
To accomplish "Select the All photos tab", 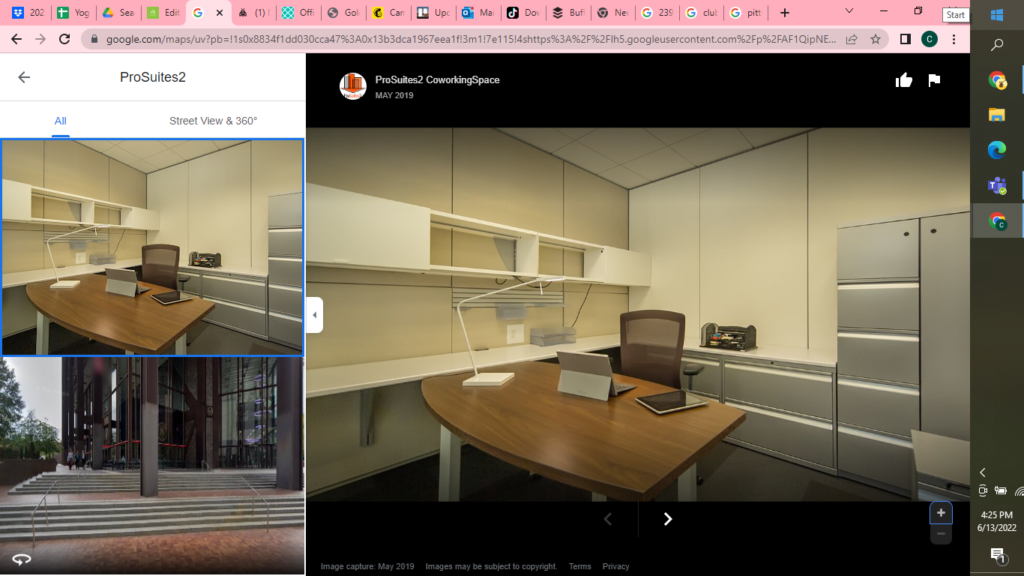I will point(60,121).
